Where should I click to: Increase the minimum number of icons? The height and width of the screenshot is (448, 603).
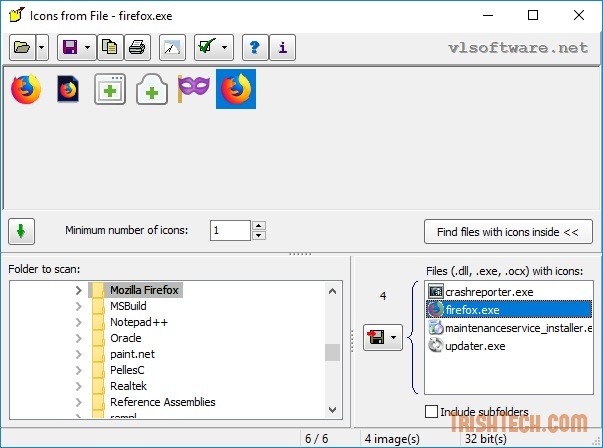(259, 226)
